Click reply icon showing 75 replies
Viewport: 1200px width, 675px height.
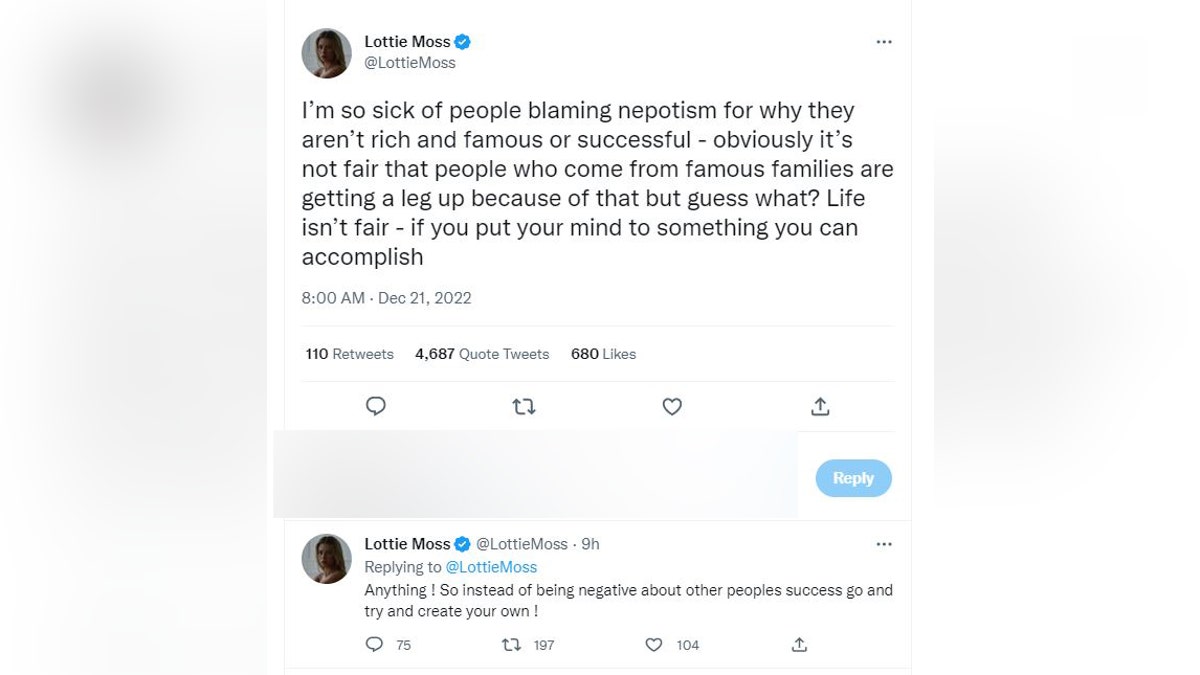[x=375, y=645]
